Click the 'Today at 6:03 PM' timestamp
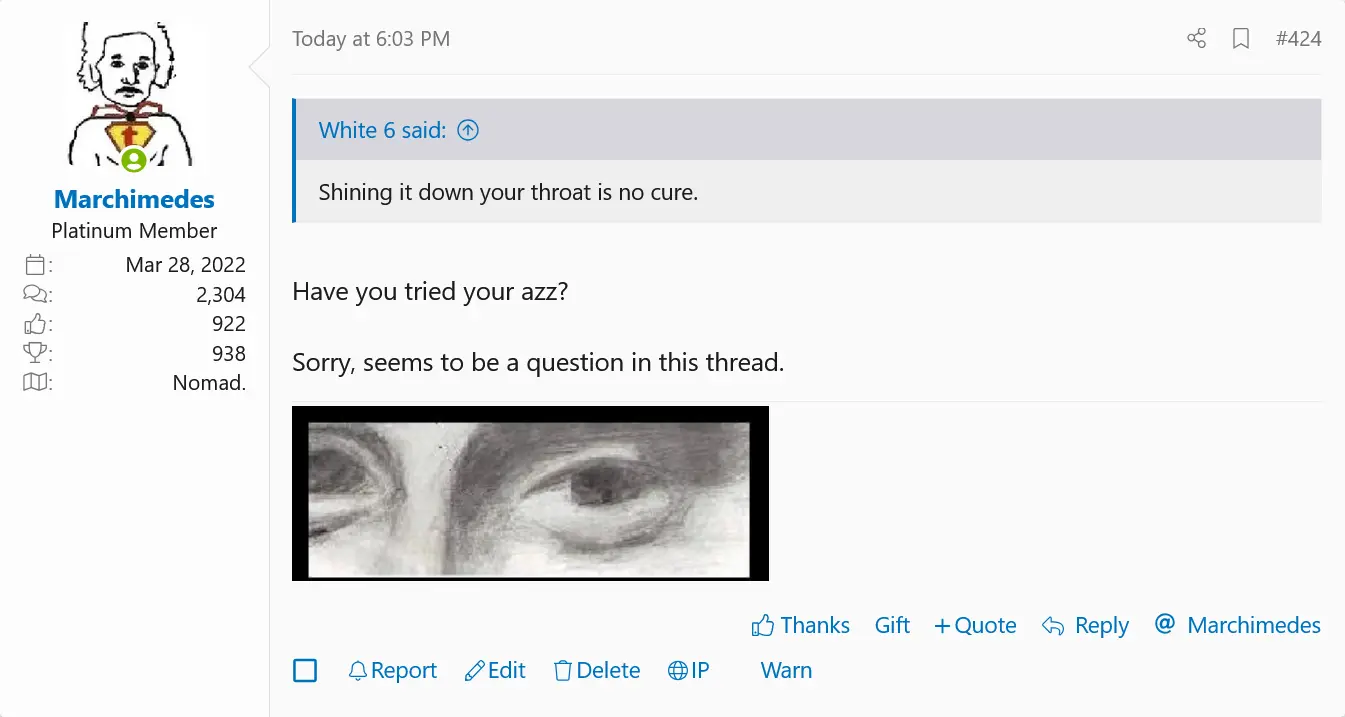Screen dimensions: 1345x717 click(371, 39)
